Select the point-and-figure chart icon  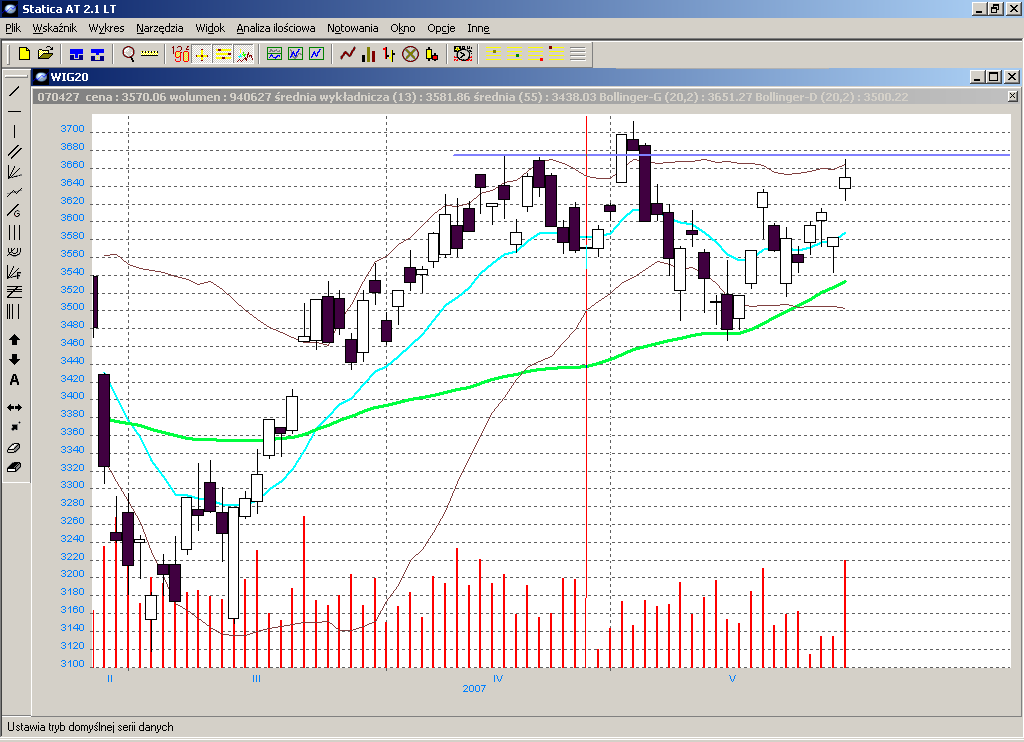click(410, 54)
